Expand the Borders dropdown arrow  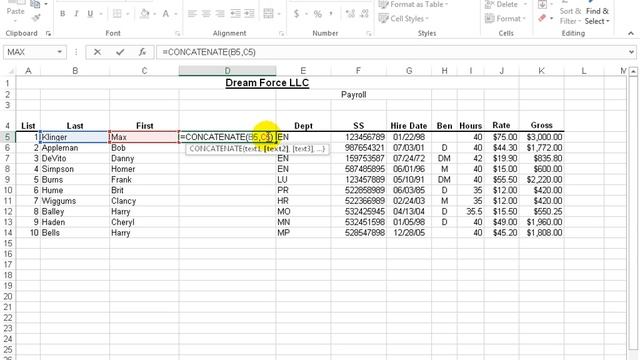[127, 14]
